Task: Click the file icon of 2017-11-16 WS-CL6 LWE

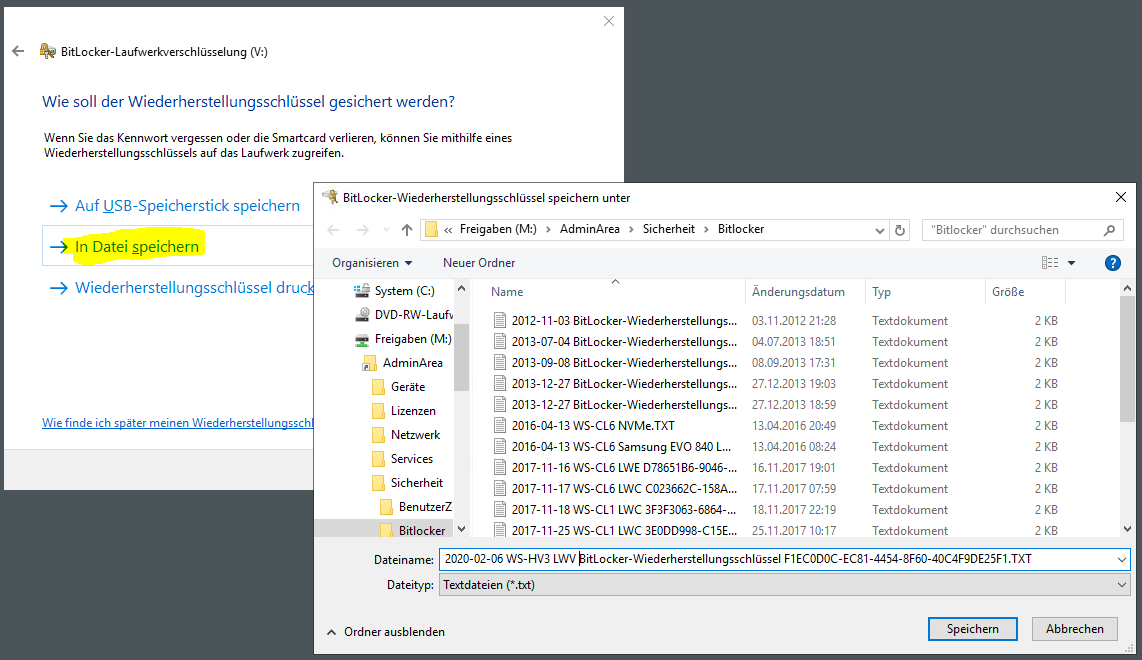Action: pos(500,468)
